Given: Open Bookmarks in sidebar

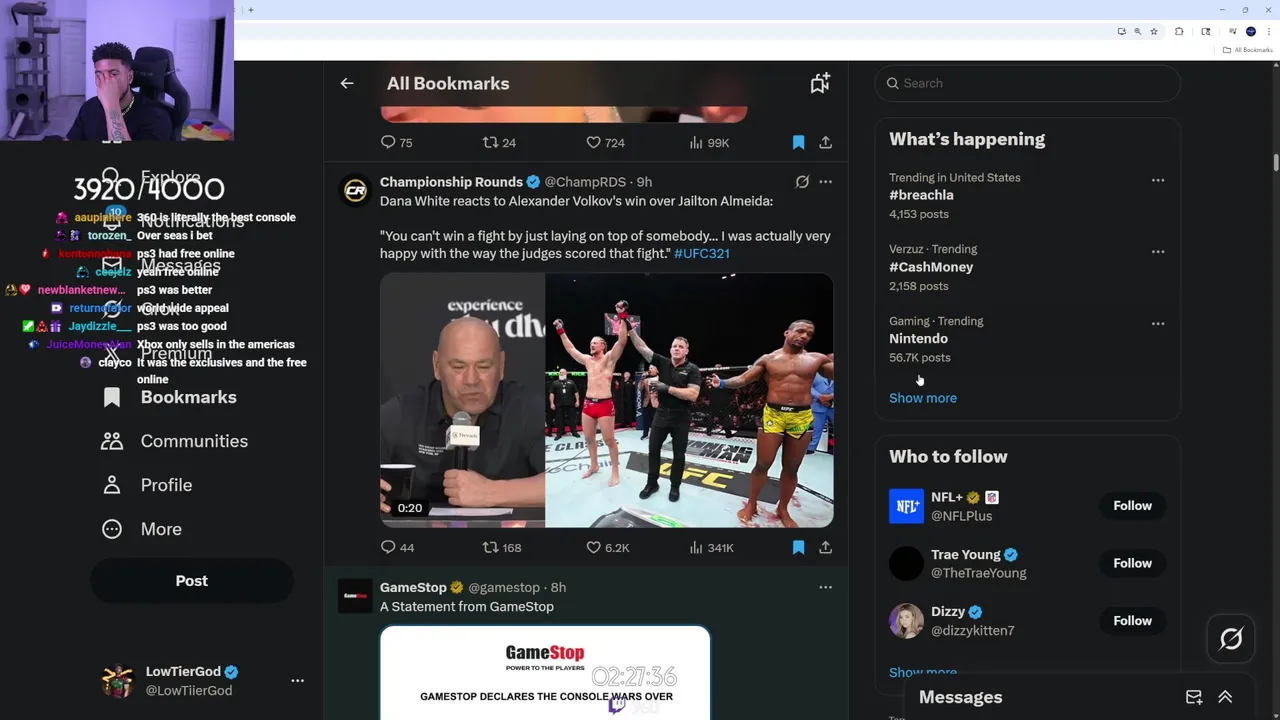Looking at the screenshot, I should tap(170, 397).
